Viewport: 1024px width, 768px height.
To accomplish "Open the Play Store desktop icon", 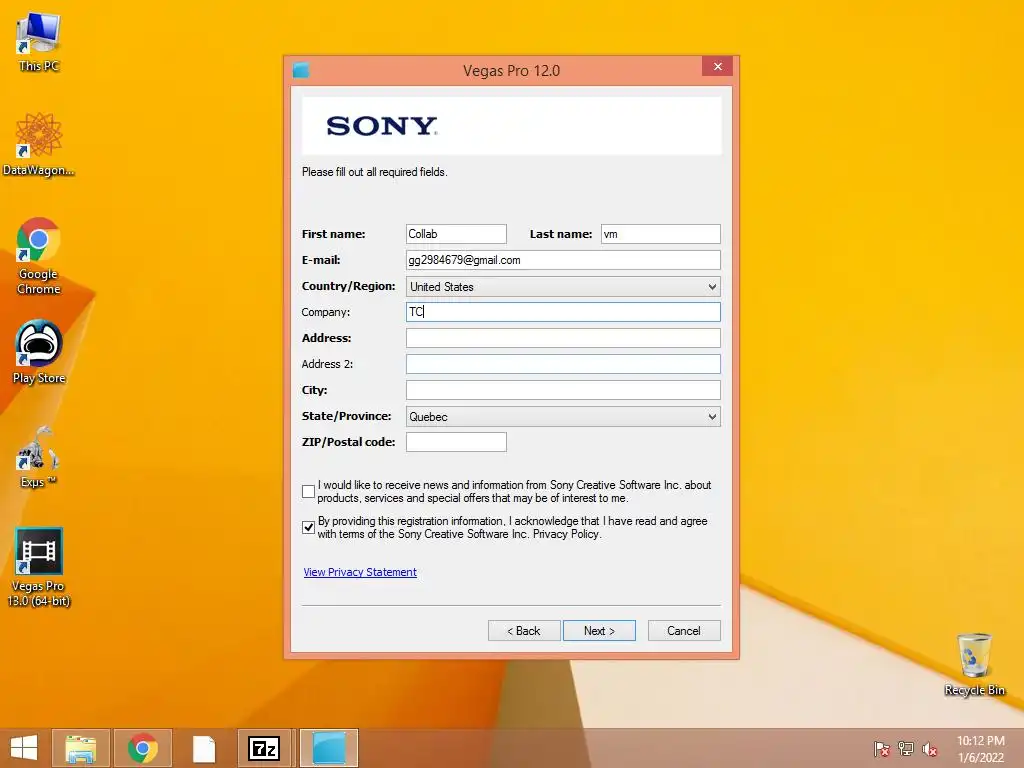I will pyautogui.click(x=39, y=351).
